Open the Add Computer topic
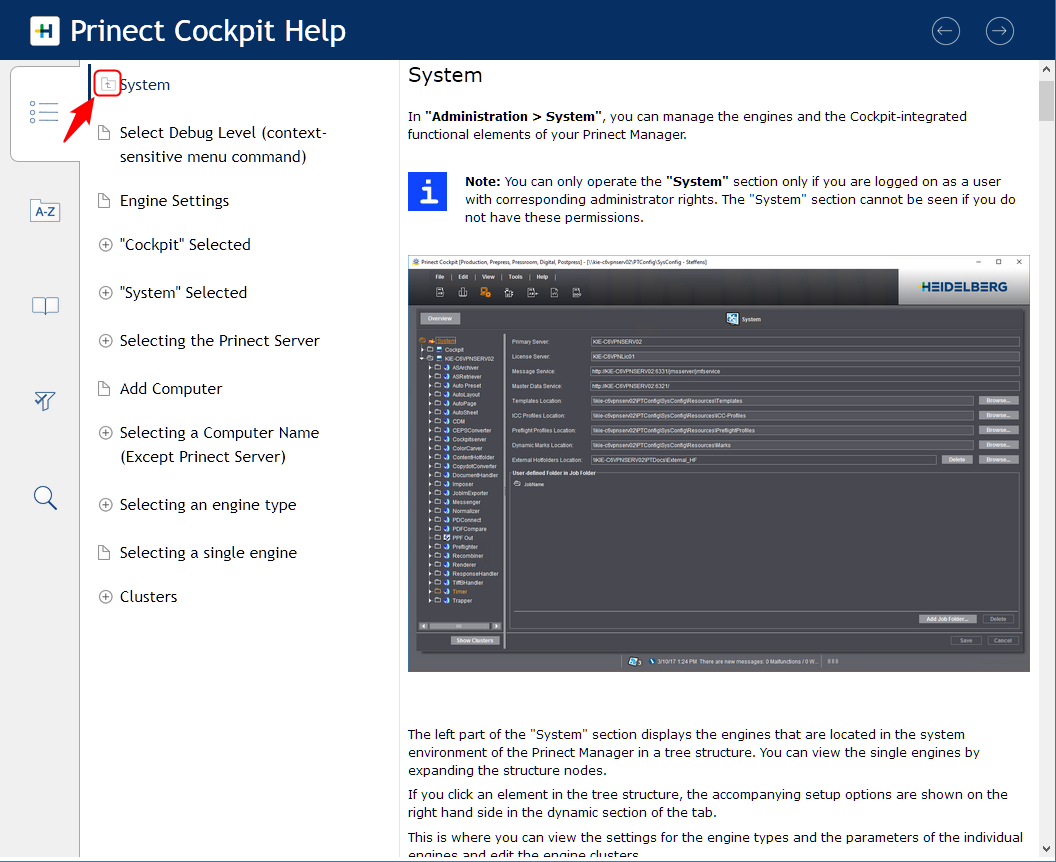The width and height of the screenshot is (1056, 862). click(171, 389)
